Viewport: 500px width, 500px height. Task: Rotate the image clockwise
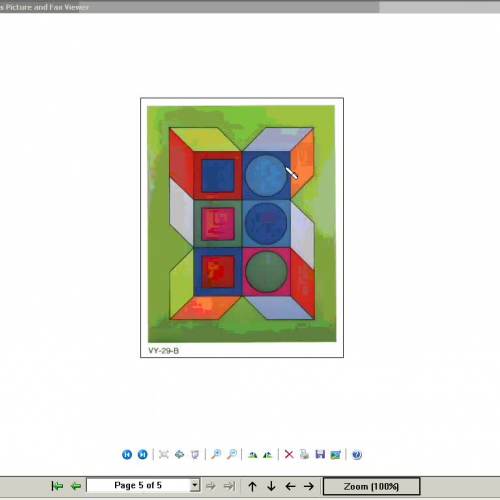point(252,454)
